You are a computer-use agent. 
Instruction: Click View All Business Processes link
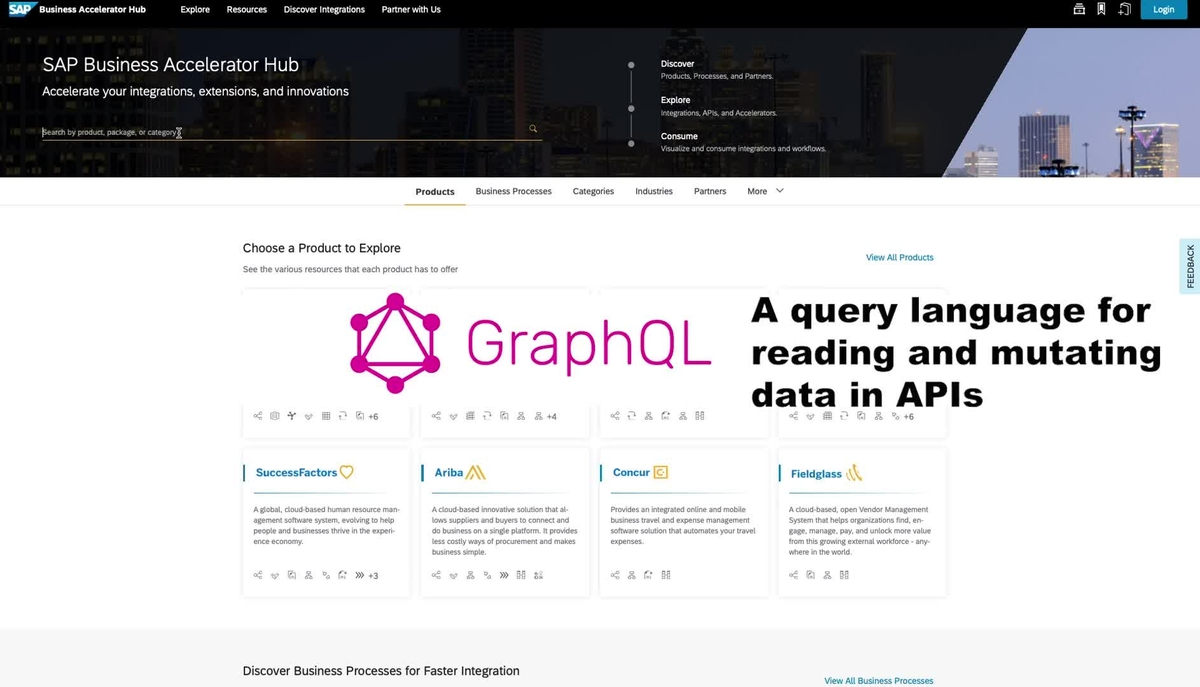click(x=878, y=680)
